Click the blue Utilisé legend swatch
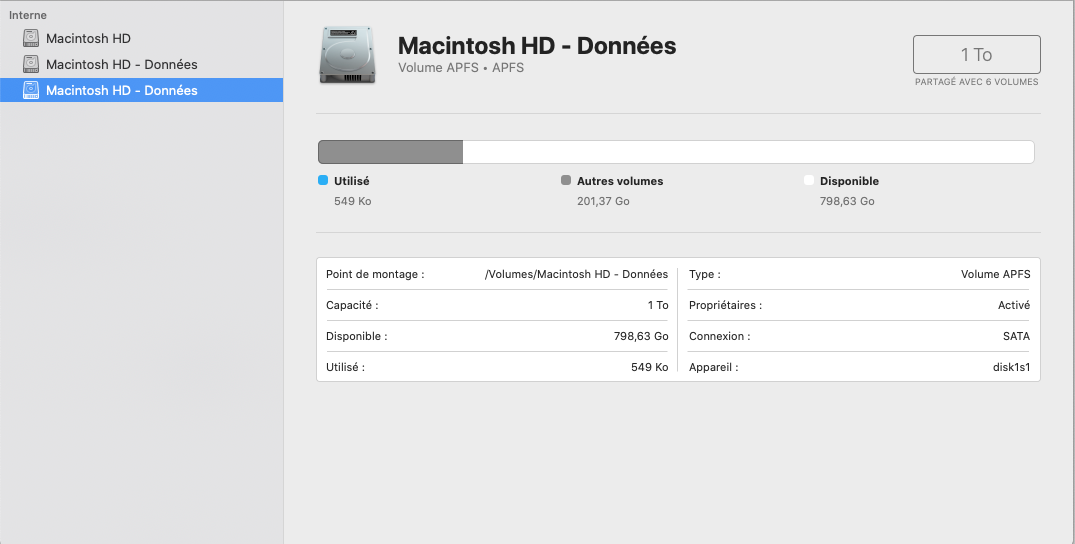This screenshot has width=1075, height=544. tap(323, 181)
